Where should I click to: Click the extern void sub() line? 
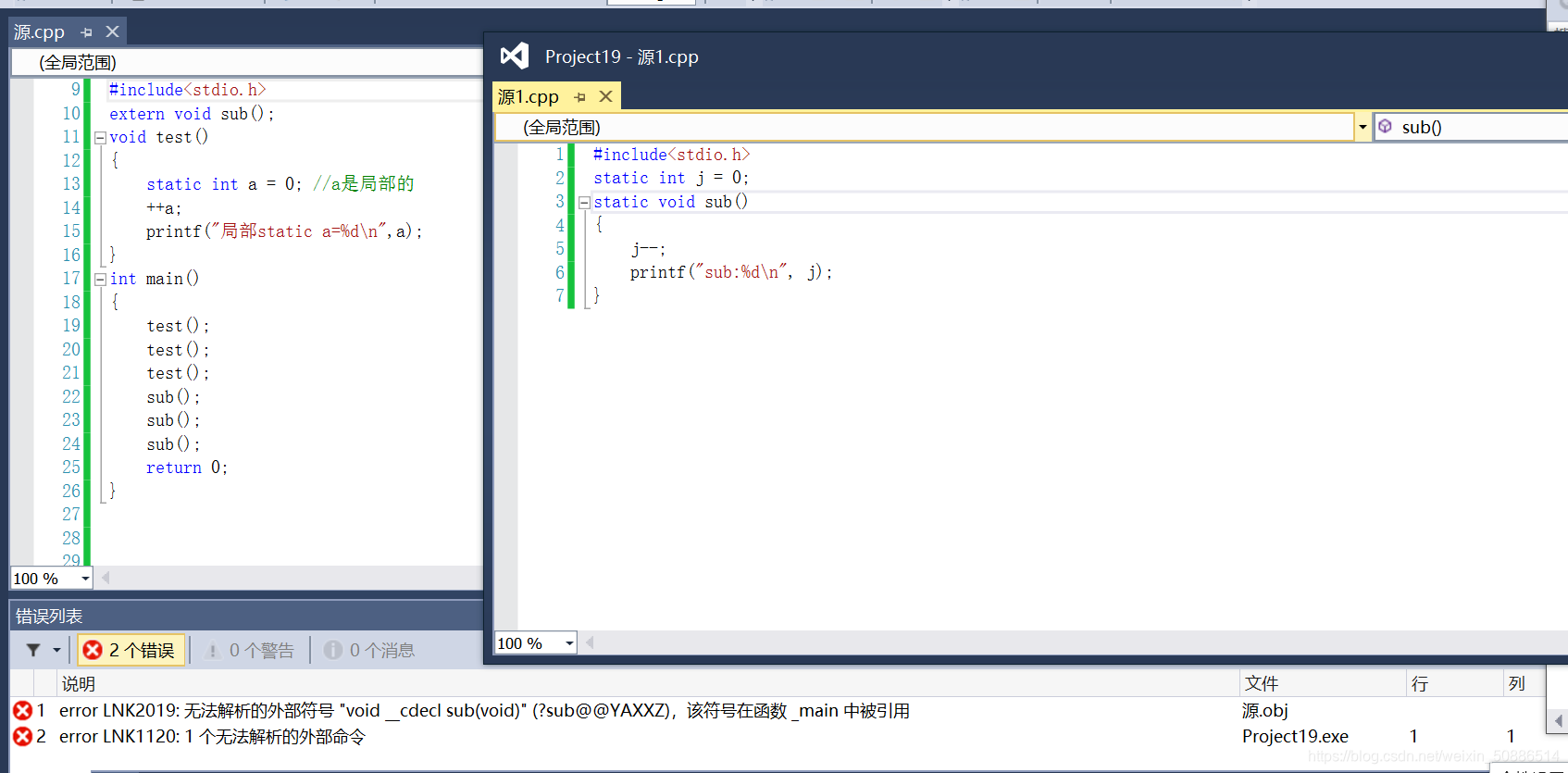pyautogui.click(x=192, y=114)
